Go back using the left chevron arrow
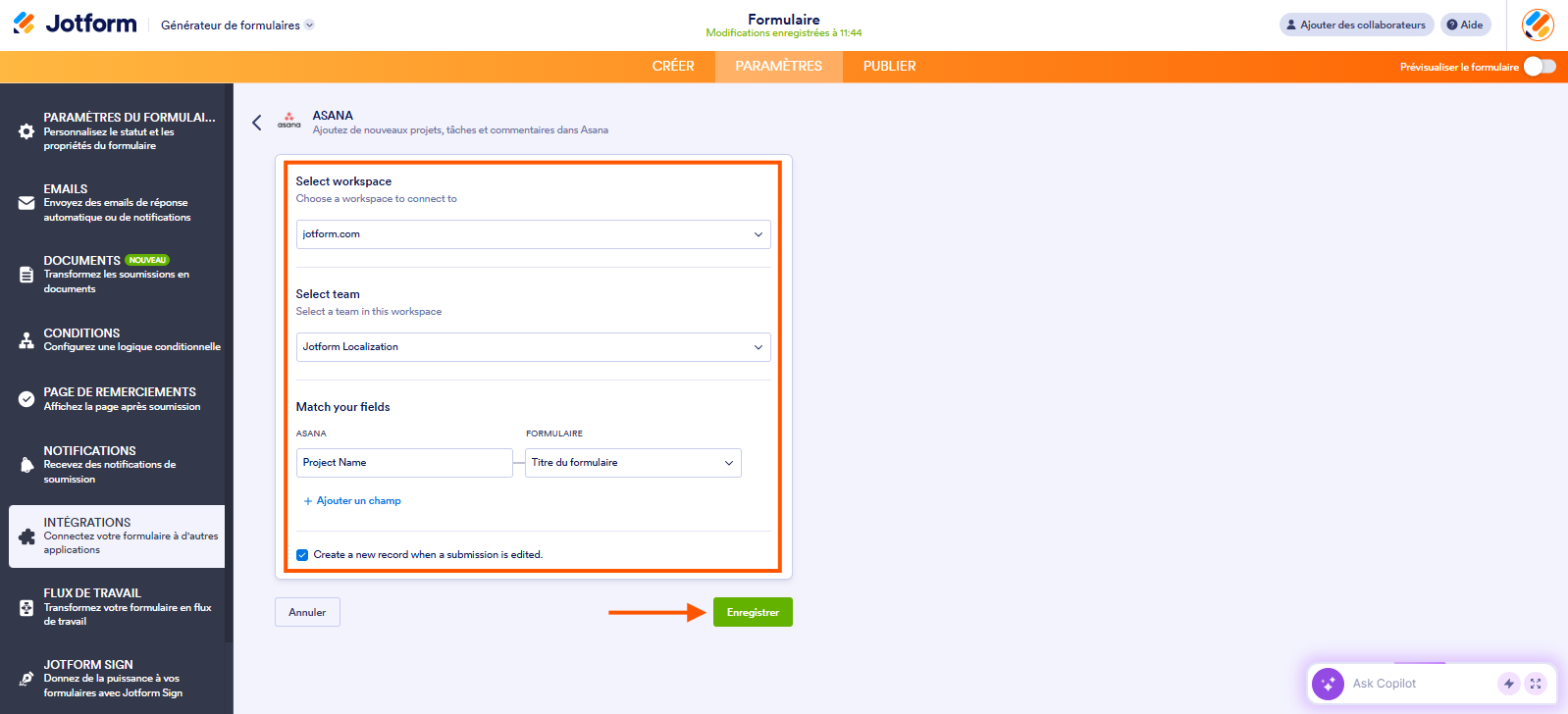Screen dimensions: 1568x714 click(x=257, y=123)
